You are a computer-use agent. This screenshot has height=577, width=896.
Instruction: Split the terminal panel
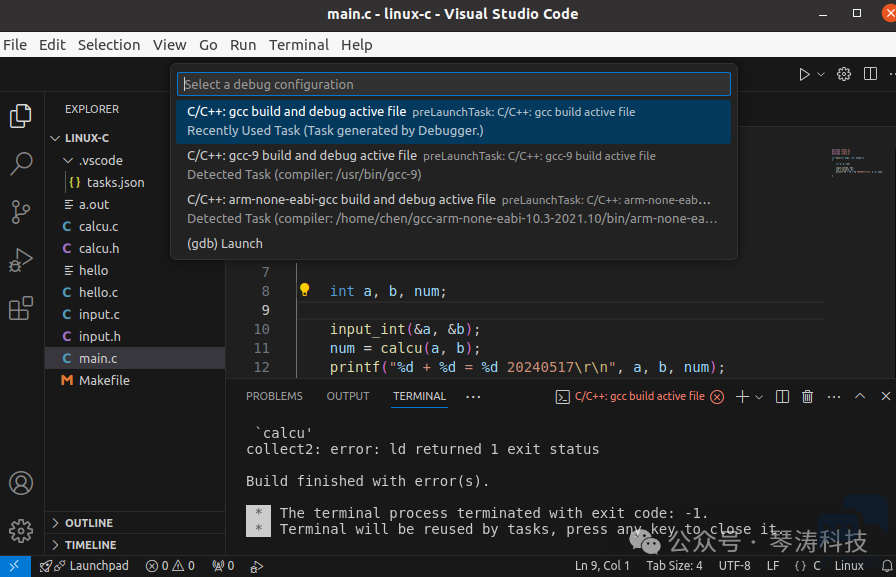pyautogui.click(x=782, y=396)
